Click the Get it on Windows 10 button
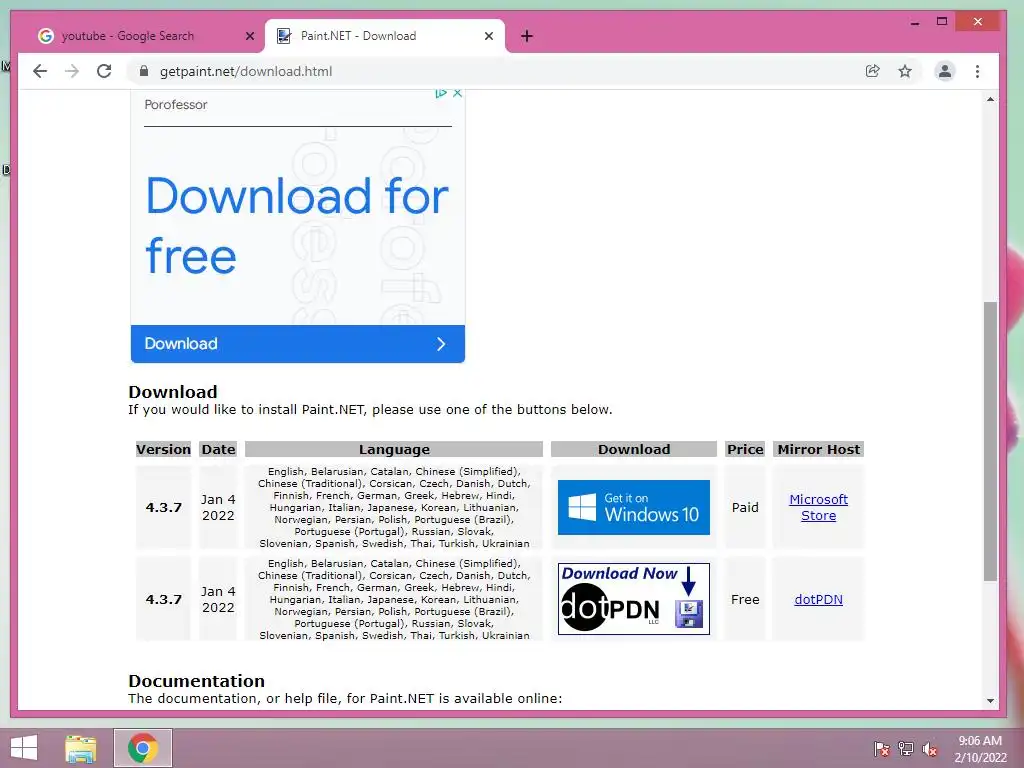This screenshot has height=768, width=1024. click(633, 507)
